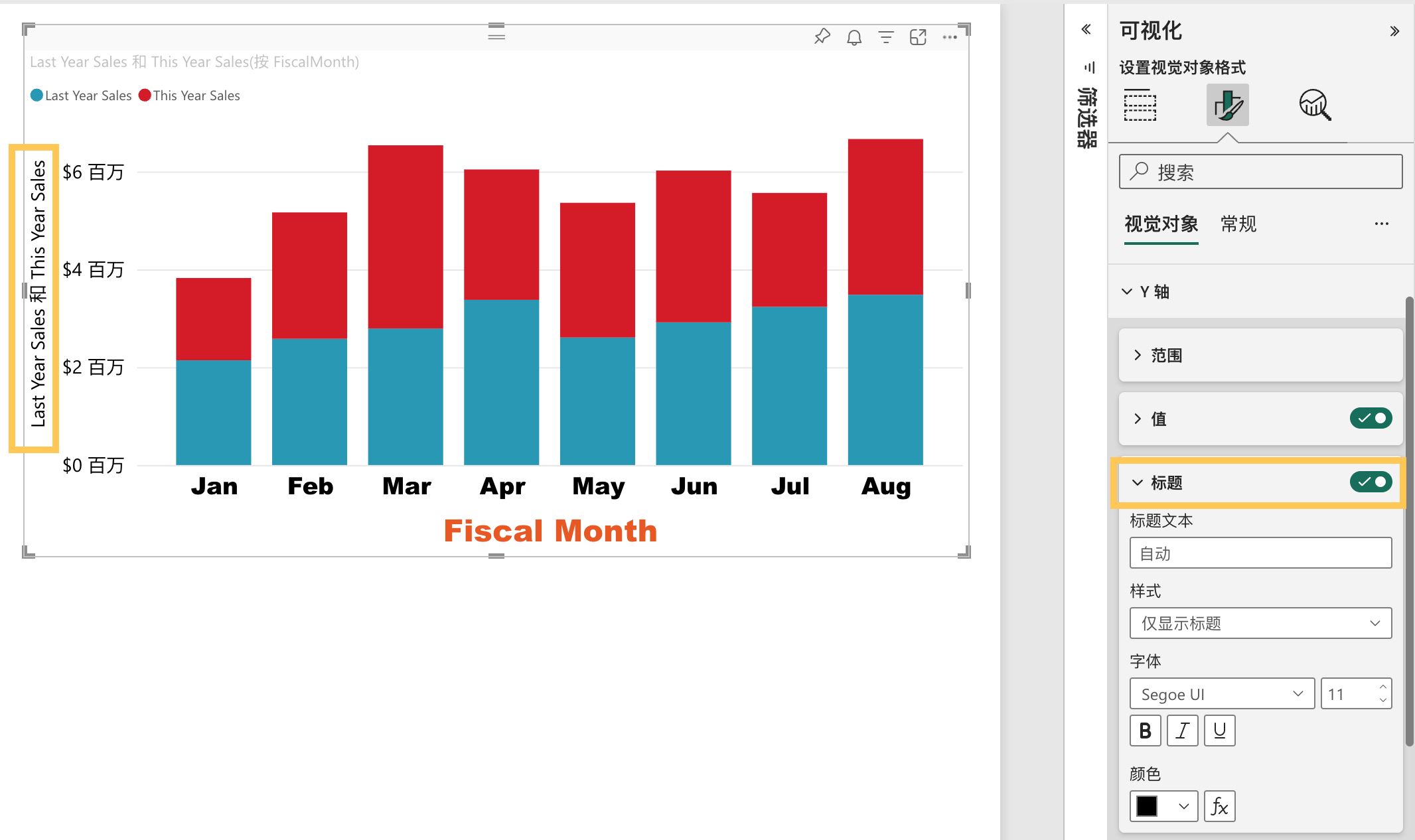
Task: Click the Jun axis label
Action: (694, 486)
